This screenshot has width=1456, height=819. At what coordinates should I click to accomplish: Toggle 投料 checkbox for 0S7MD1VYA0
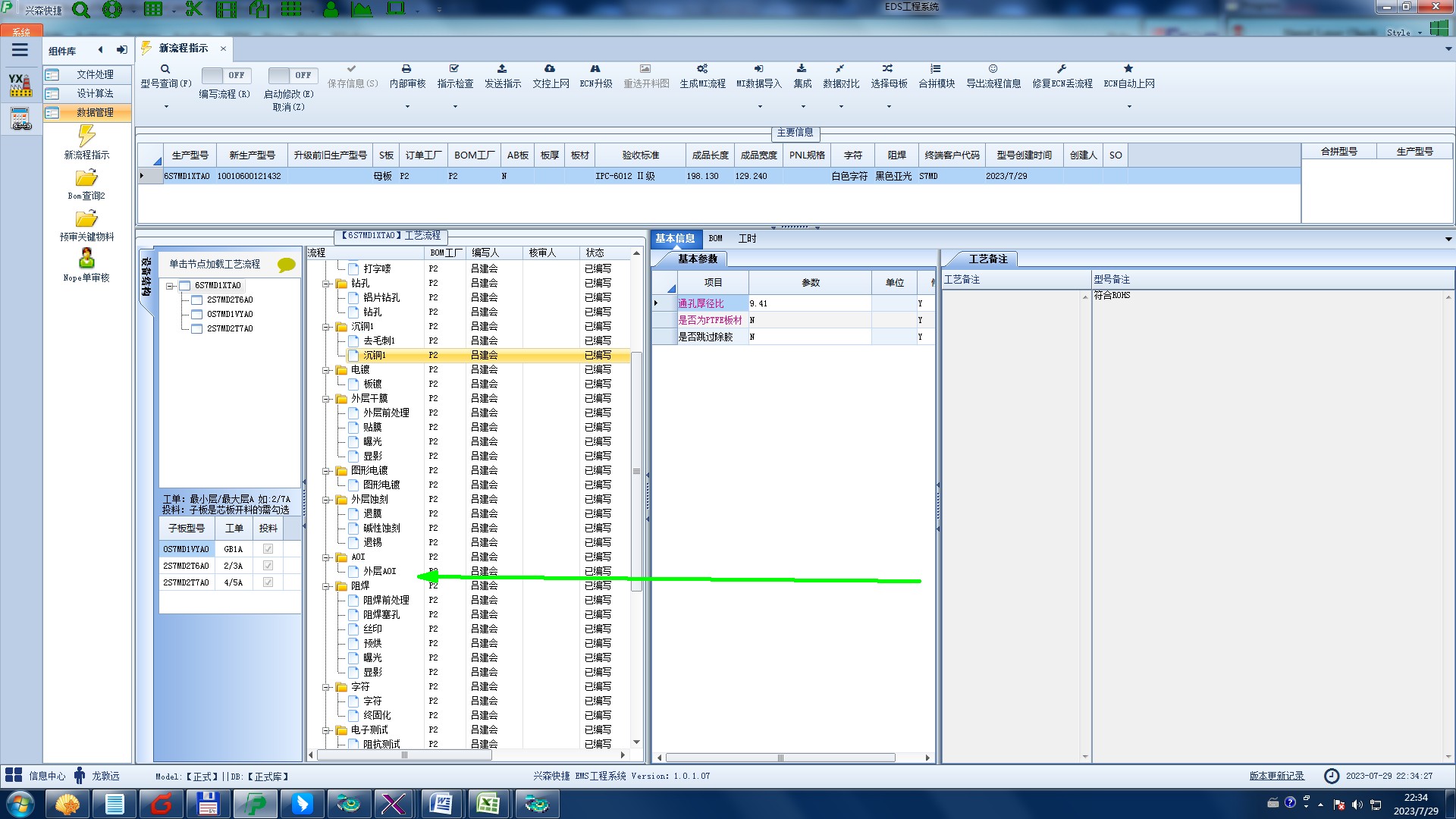(x=268, y=549)
